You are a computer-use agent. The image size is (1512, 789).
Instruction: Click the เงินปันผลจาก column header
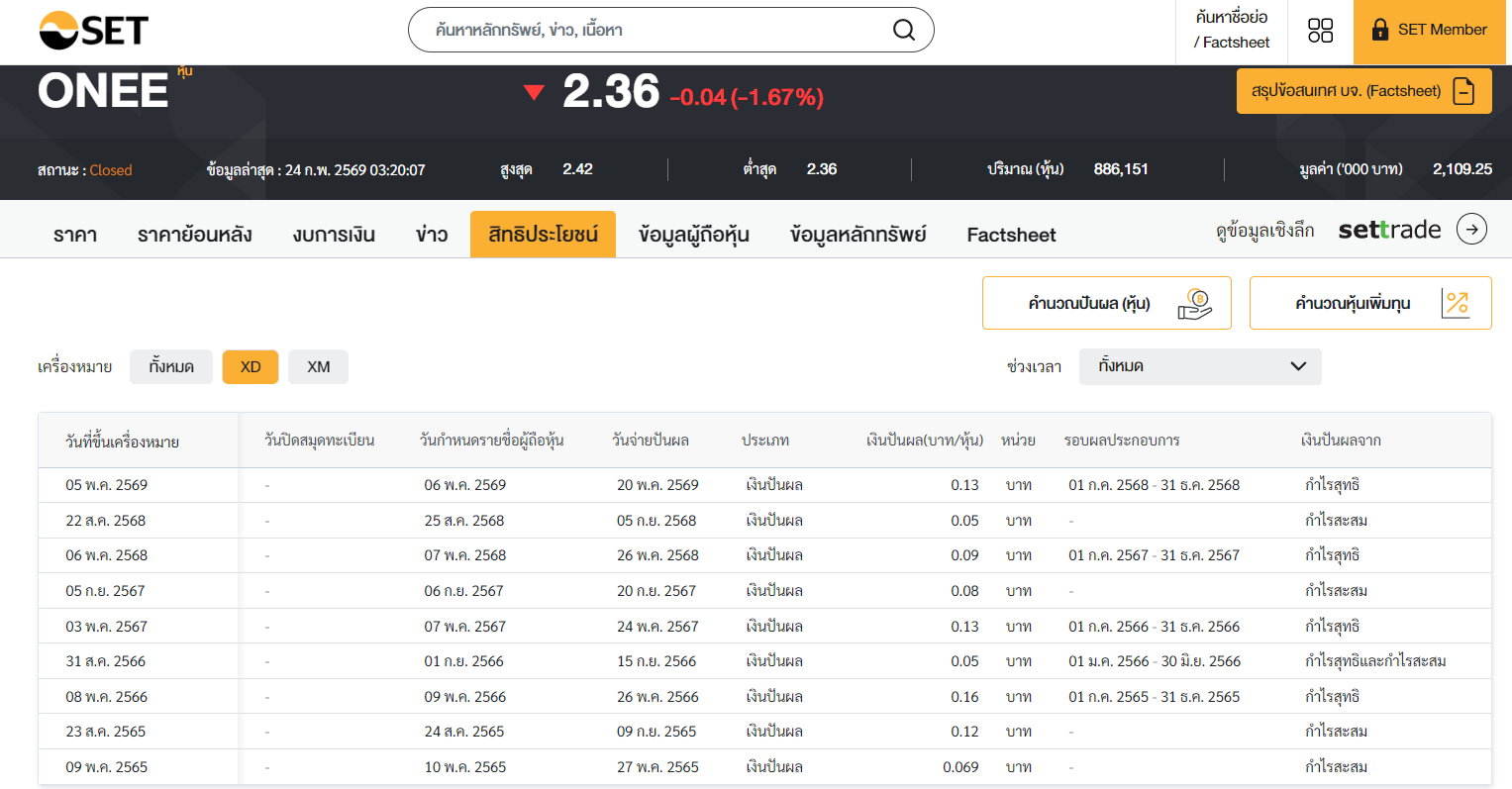coord(1341,441)
